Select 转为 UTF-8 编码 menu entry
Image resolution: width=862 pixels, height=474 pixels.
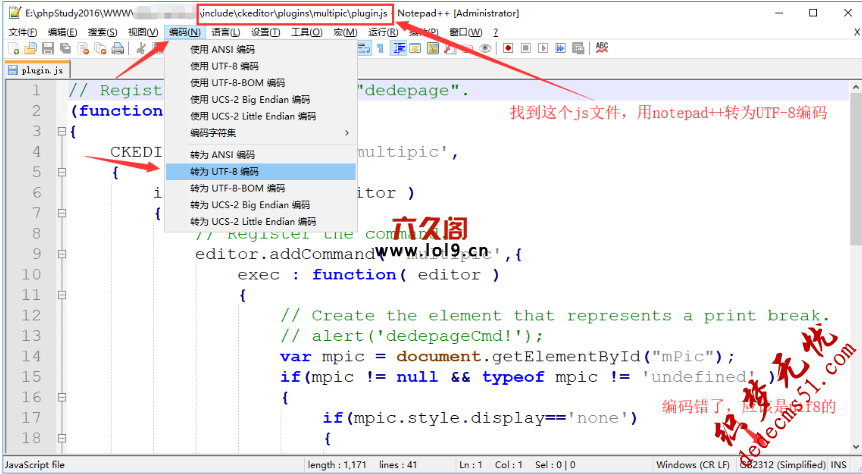tap(223, 172)
